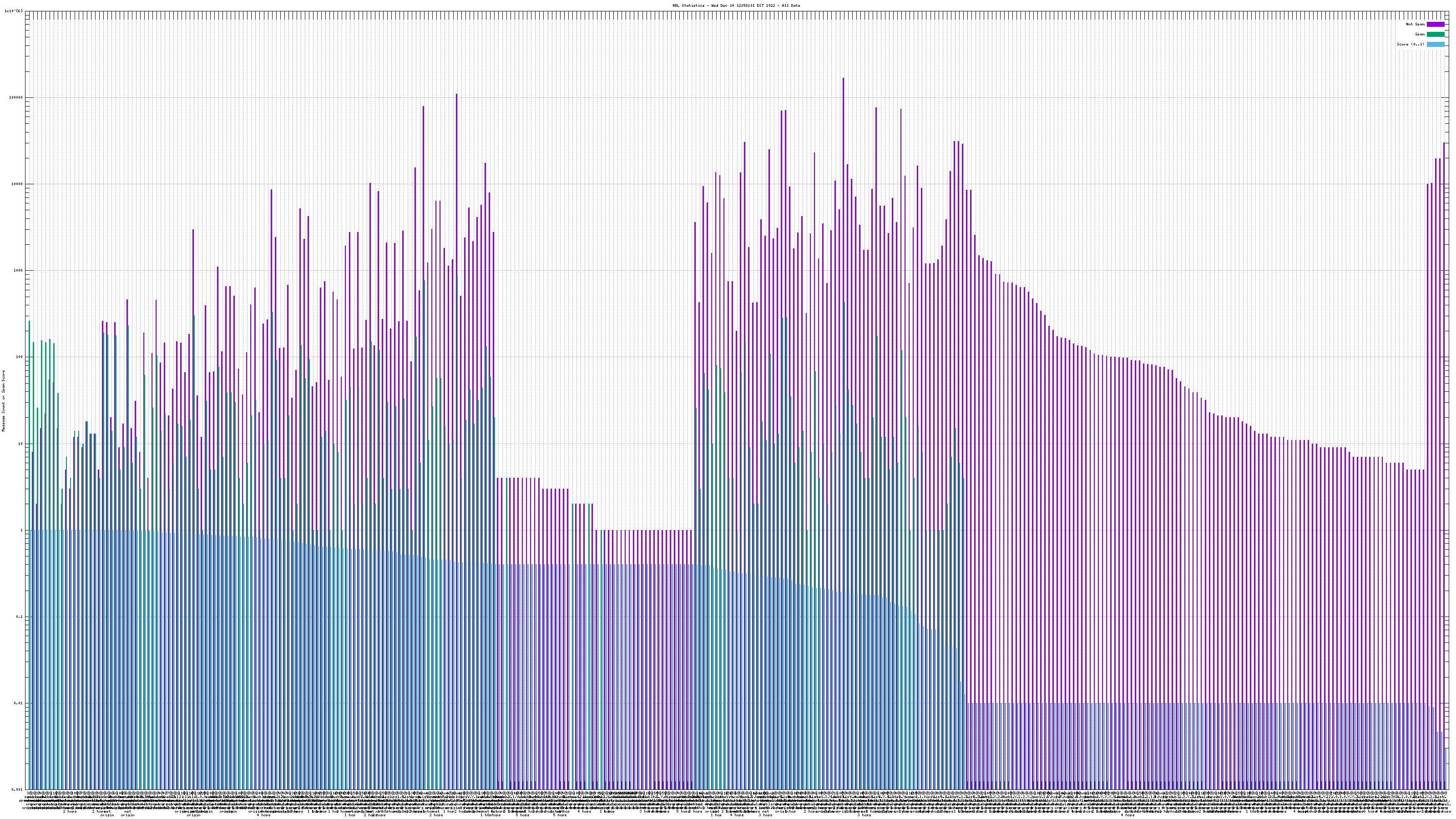
Task: Click the 100000 y-axis tick label
Action: click(x=16, y=97)
